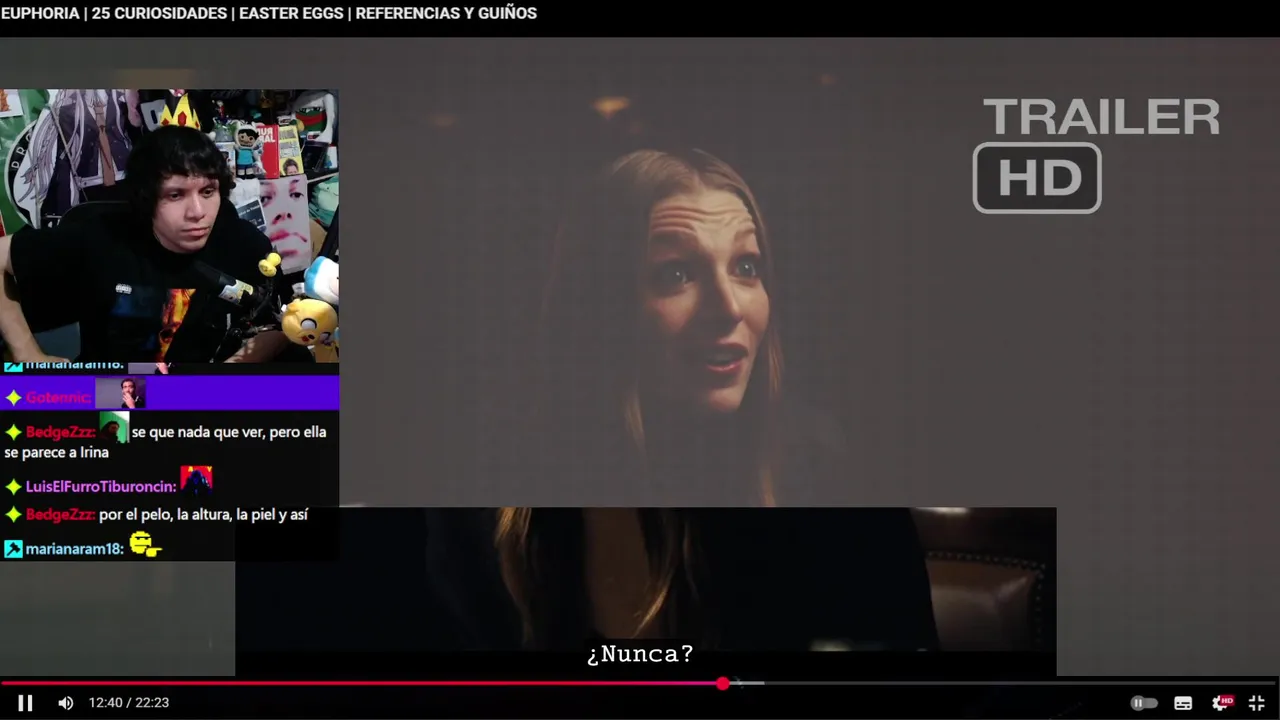
Task: Click the yellow emote in marianaram18's message
Action: (145, 545)
